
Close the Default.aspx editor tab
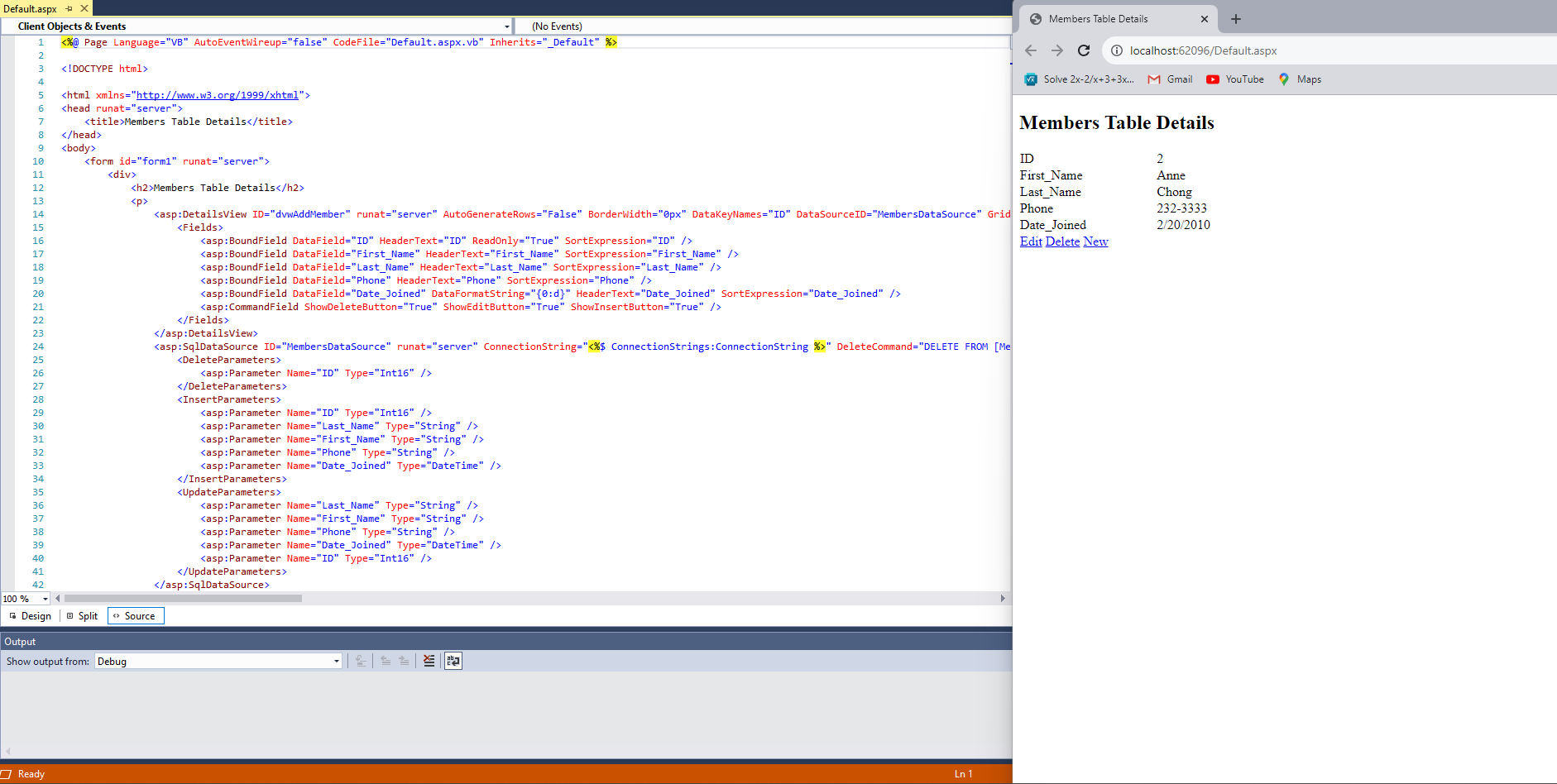[x=84, y=8]
